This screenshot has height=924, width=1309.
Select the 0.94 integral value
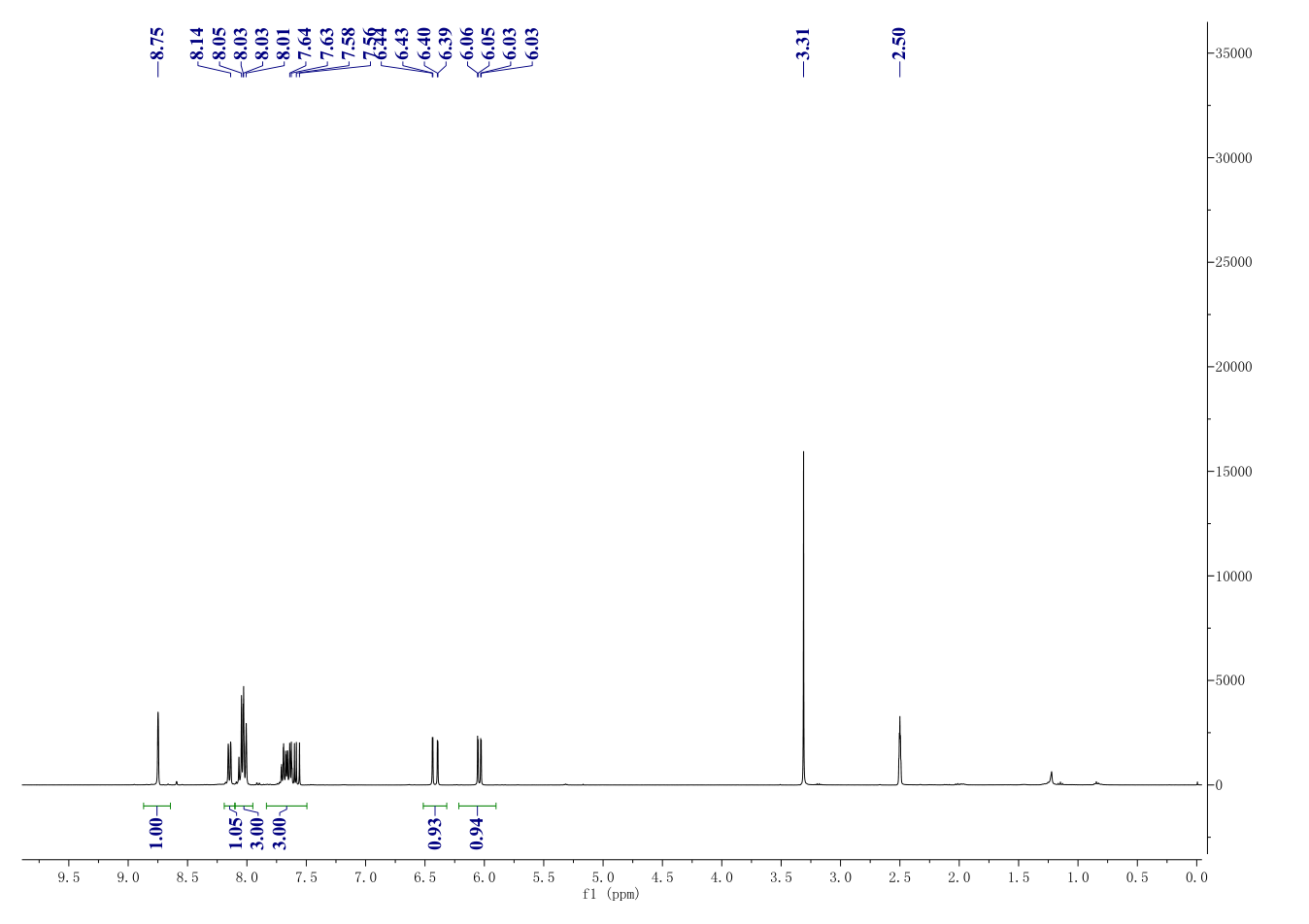pyautogui.click(x=477, y=833)
